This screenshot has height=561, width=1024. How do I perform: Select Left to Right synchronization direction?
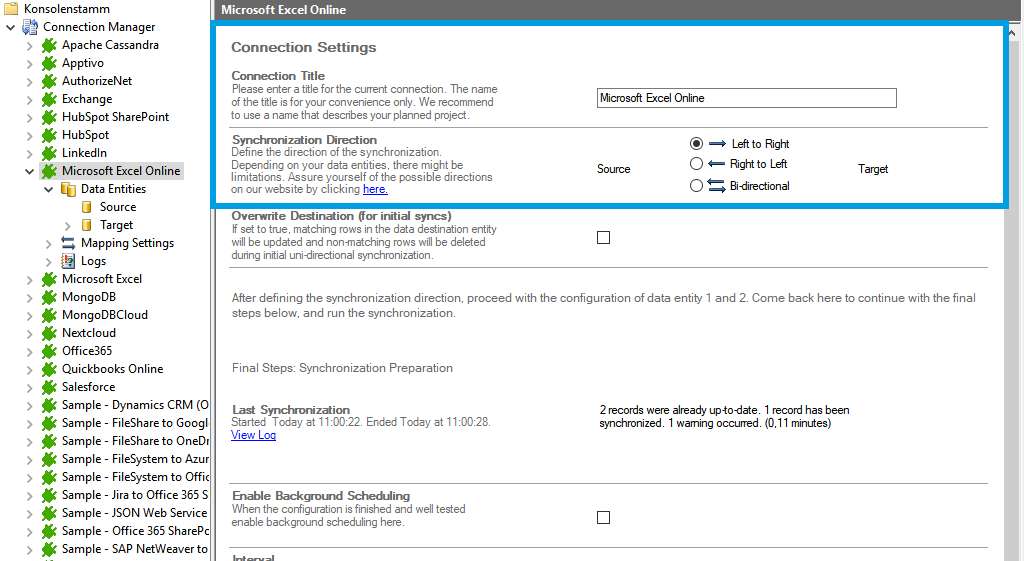[697, 144]
